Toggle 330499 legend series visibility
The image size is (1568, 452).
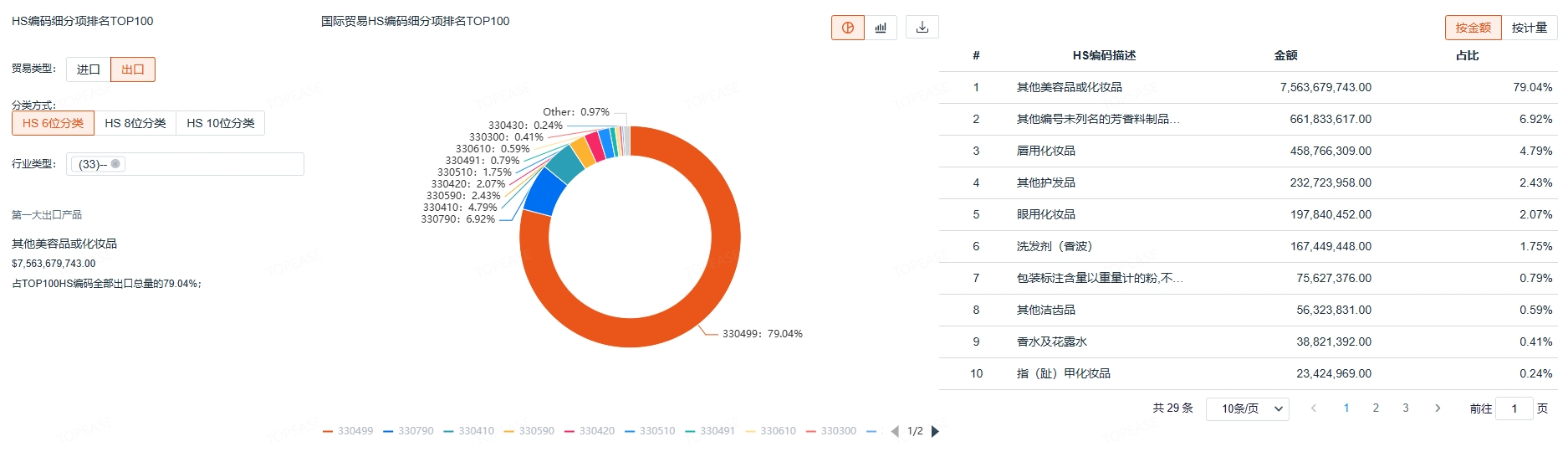click(x=348, y=431)
